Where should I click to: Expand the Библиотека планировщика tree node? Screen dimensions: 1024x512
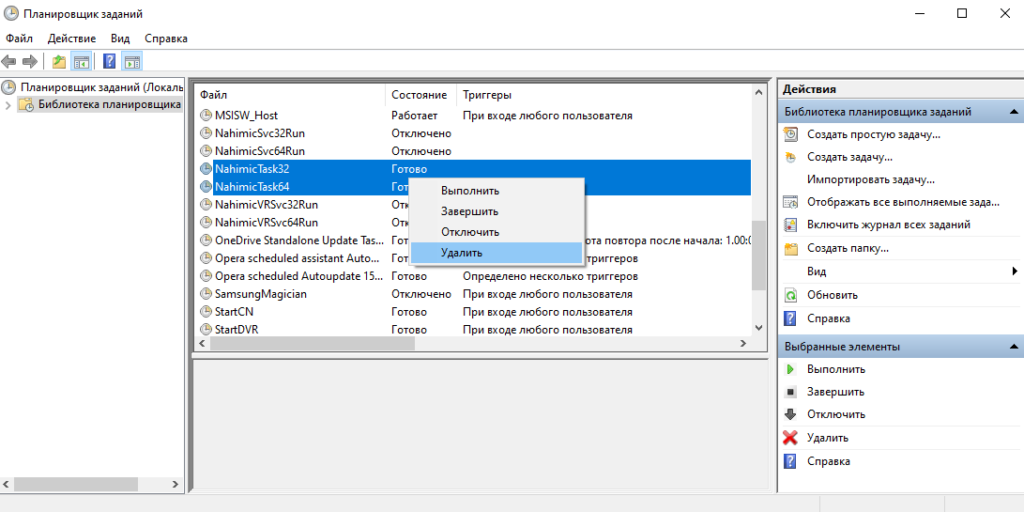point(9,105)
